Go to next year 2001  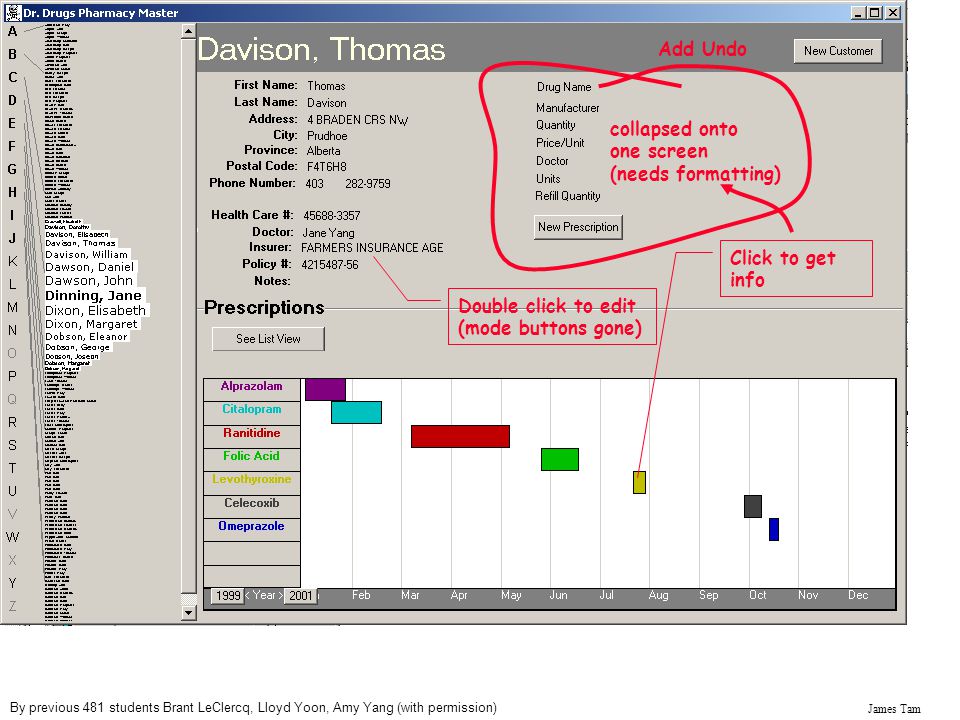point(301,596)
